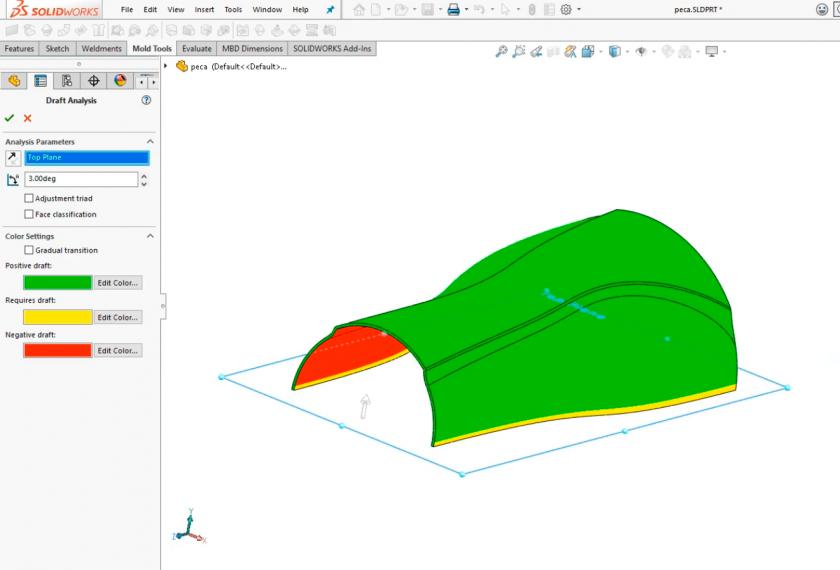Enable the Gradual transition checkbox

pyautogui.click(x=29, y=250)
